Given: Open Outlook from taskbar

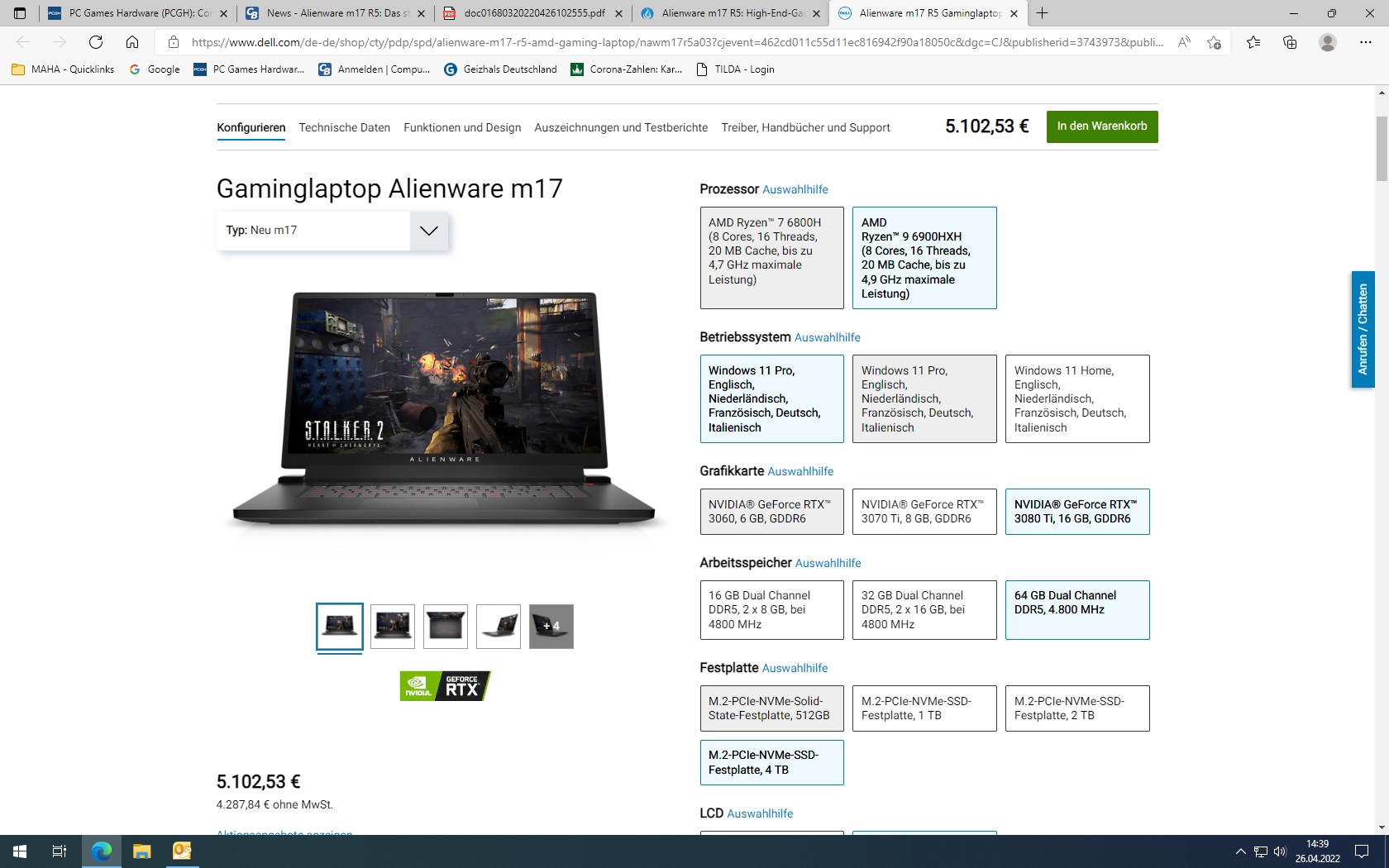Looking at the screenshot, I should pos(182,851).
